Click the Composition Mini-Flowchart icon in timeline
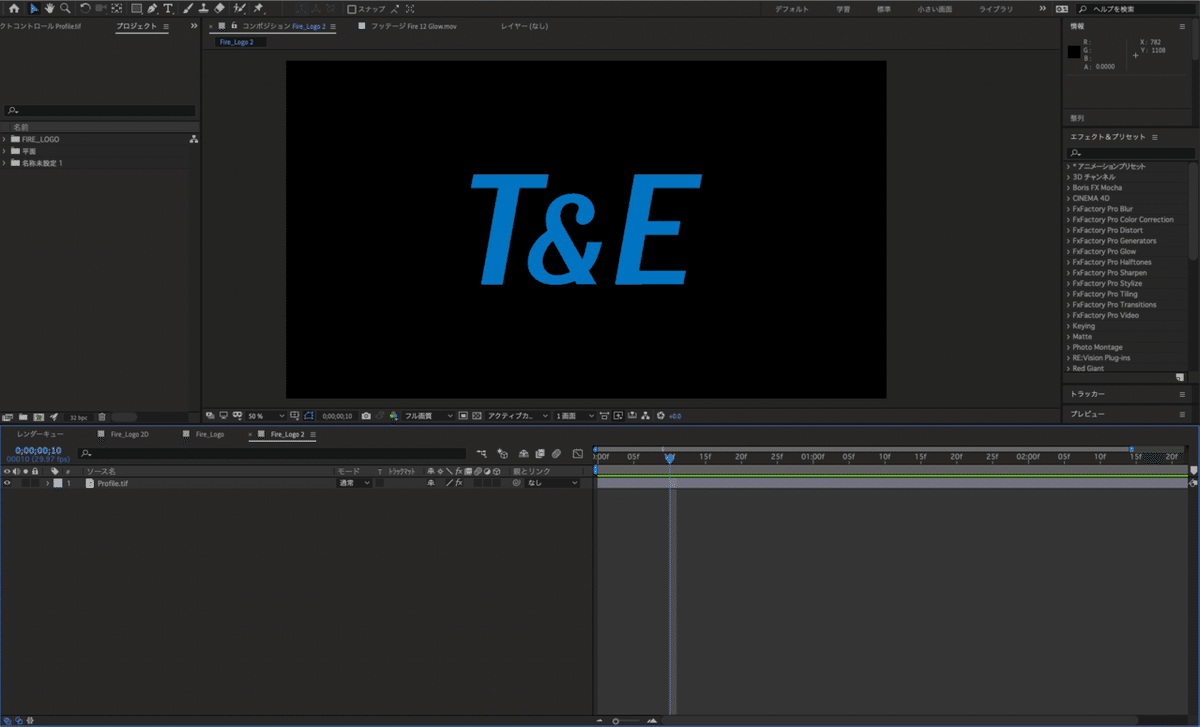The width and height of the screenshot is (1200, 727). point(481,453)
